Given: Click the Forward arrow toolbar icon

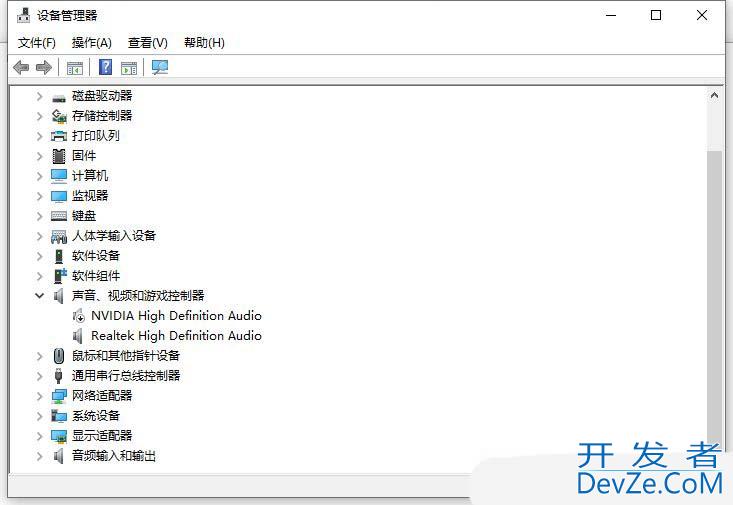Looking at the screenshot, I should click(43, 67).
